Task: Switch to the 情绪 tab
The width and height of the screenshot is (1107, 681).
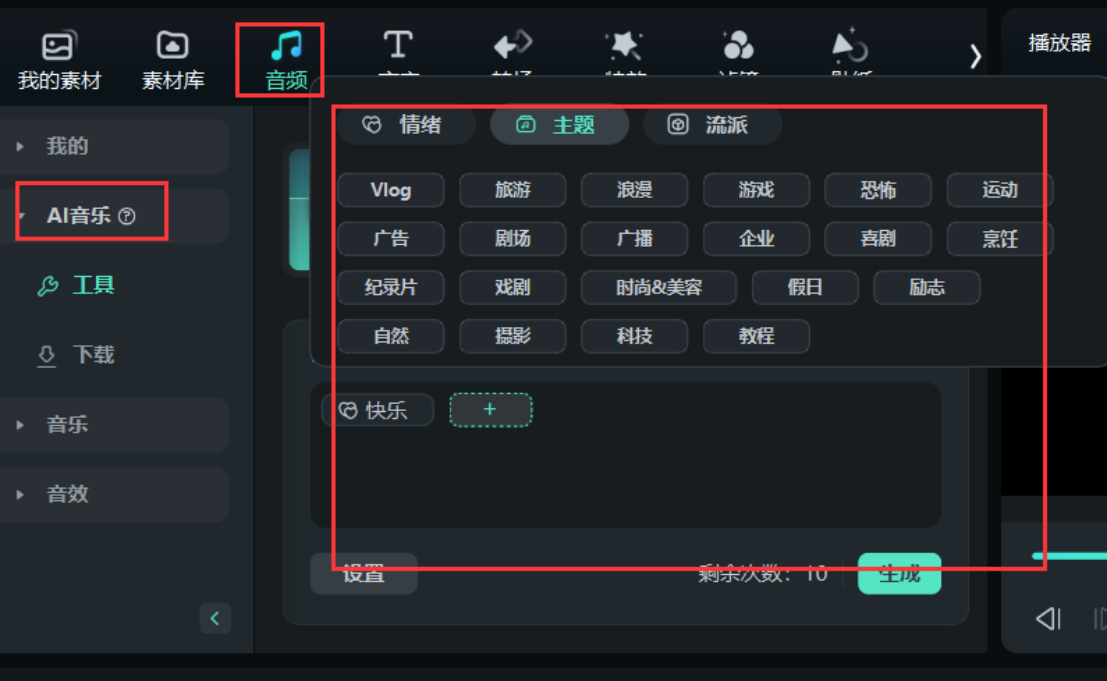Action: tap(406, 126)
